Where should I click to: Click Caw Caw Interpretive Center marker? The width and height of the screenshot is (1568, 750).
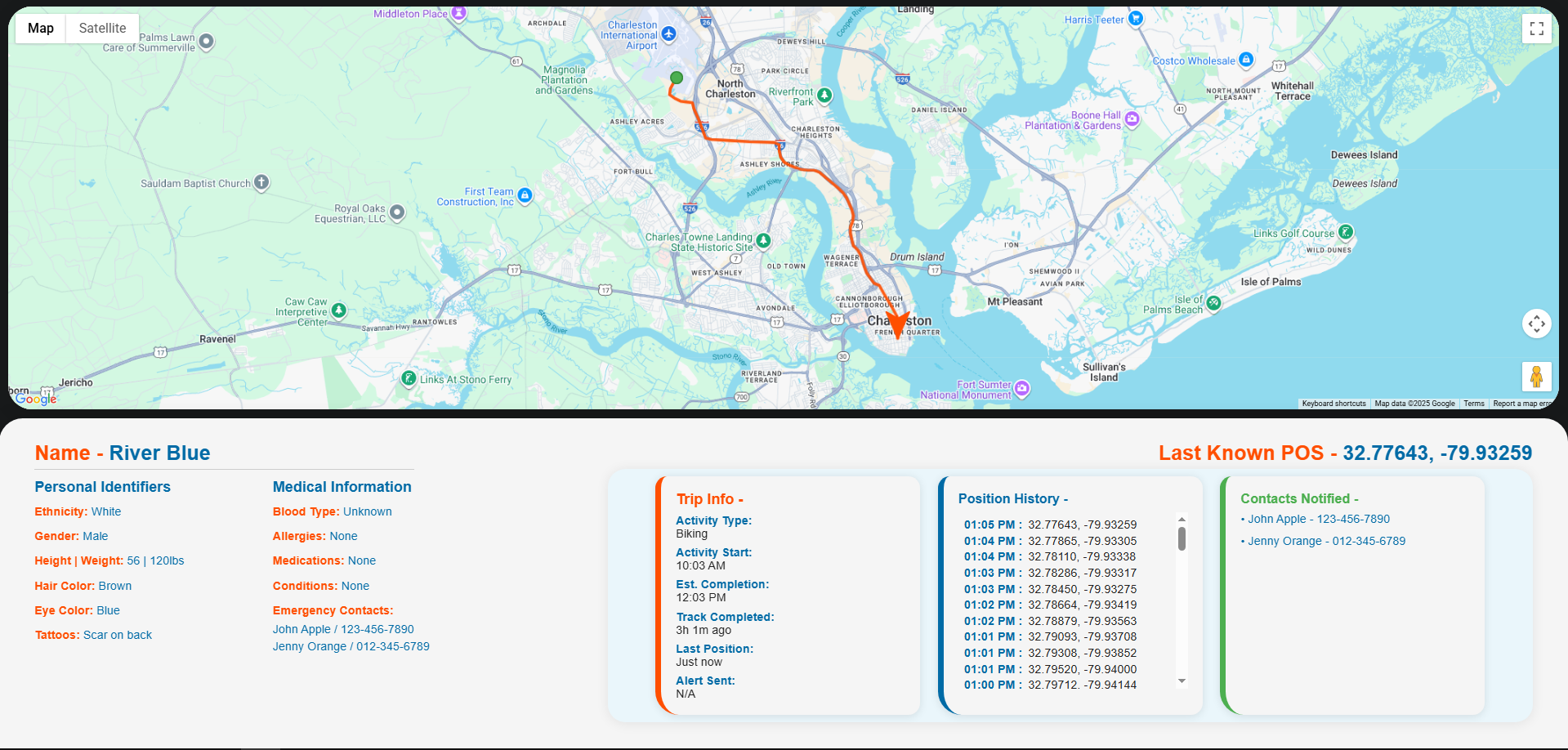click(338, 310)
